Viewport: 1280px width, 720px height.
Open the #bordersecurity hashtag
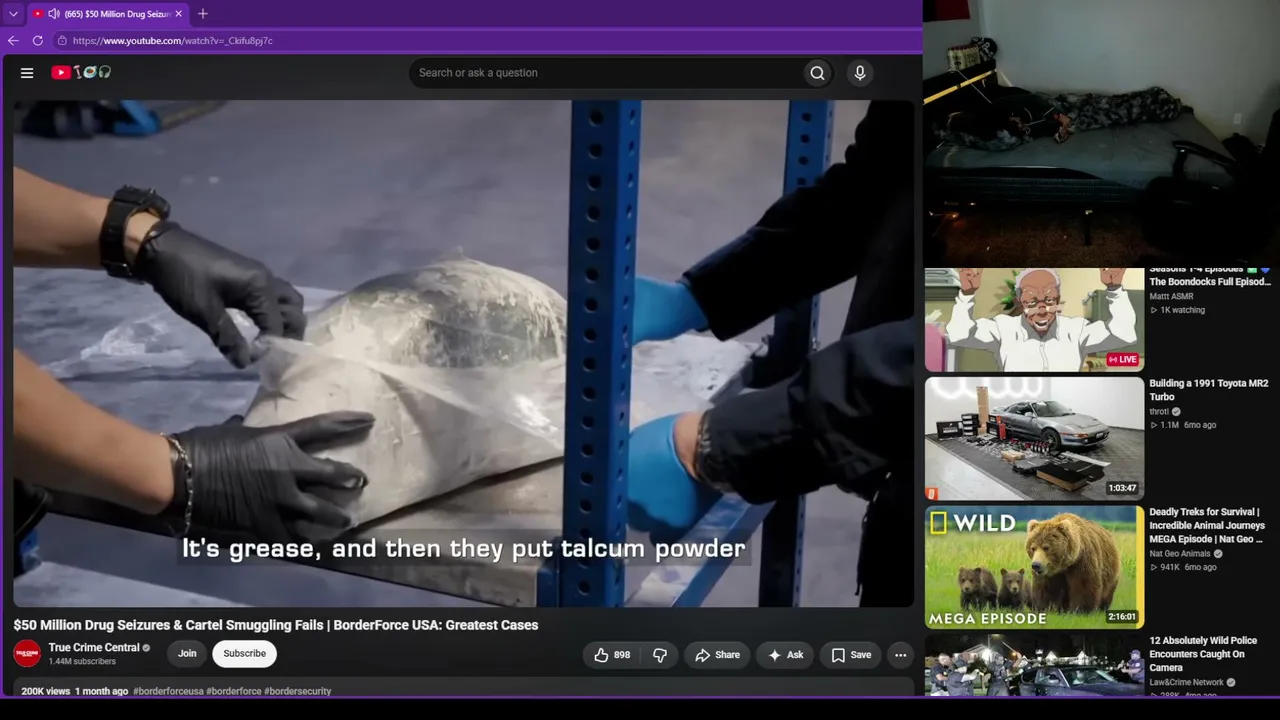(x=298, y=691)
